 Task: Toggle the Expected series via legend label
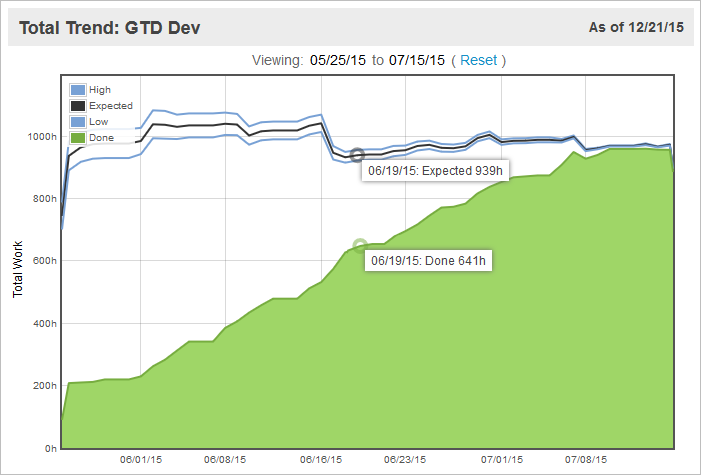(110, 105)
